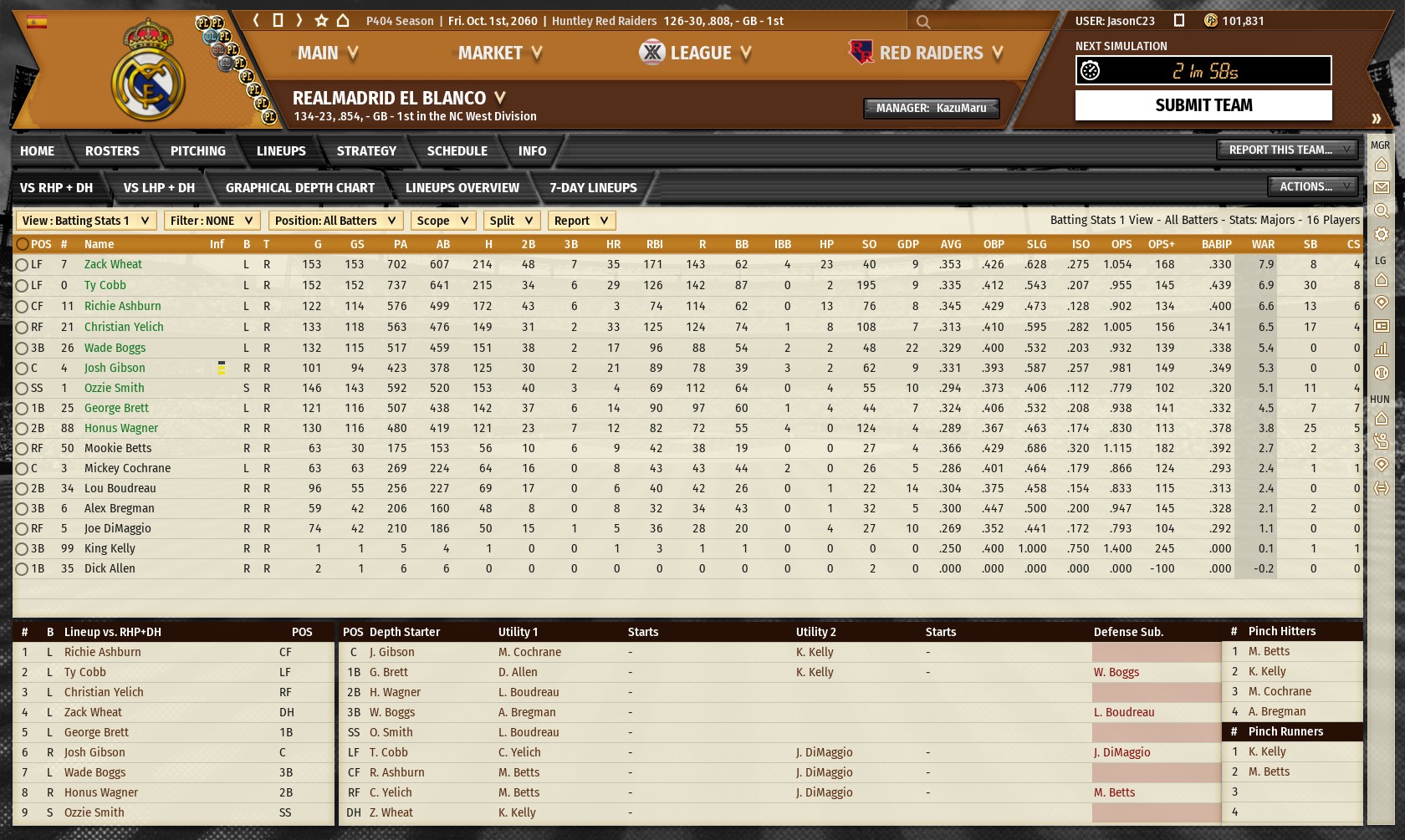Open the ACTIONS... dropdown menu

1312,186
